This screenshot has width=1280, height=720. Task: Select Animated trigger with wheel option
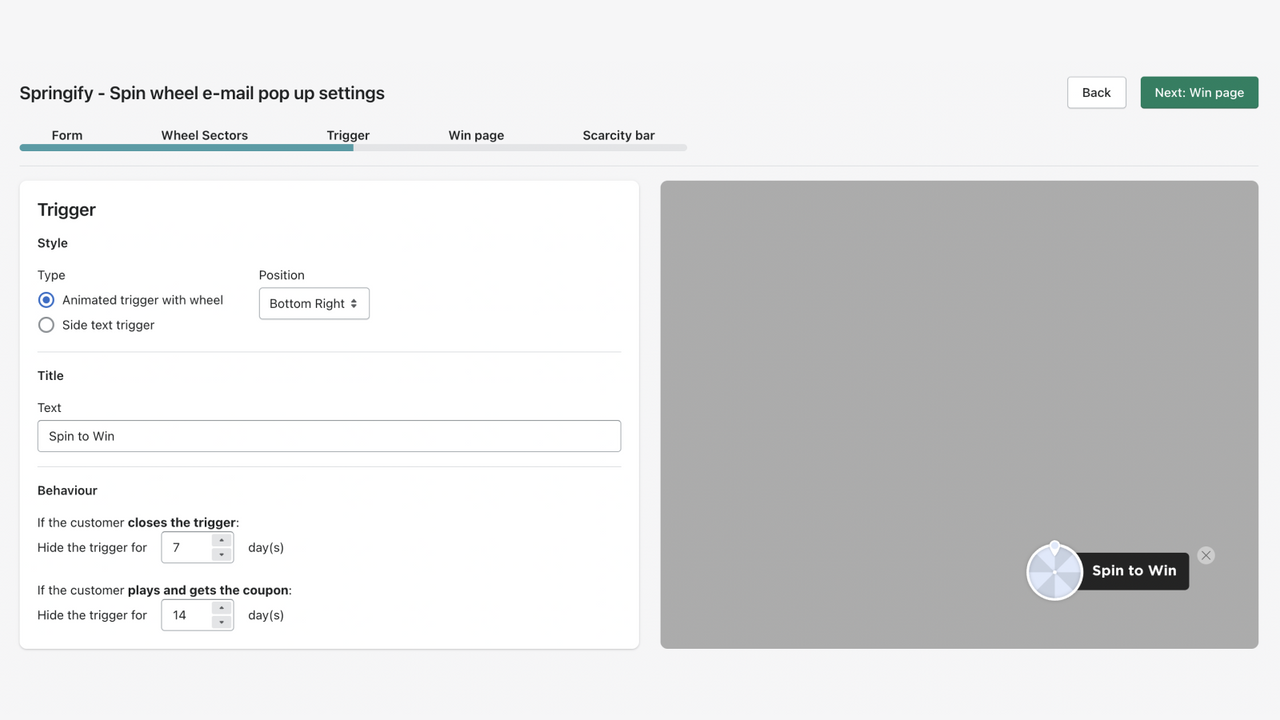point(46,300)
